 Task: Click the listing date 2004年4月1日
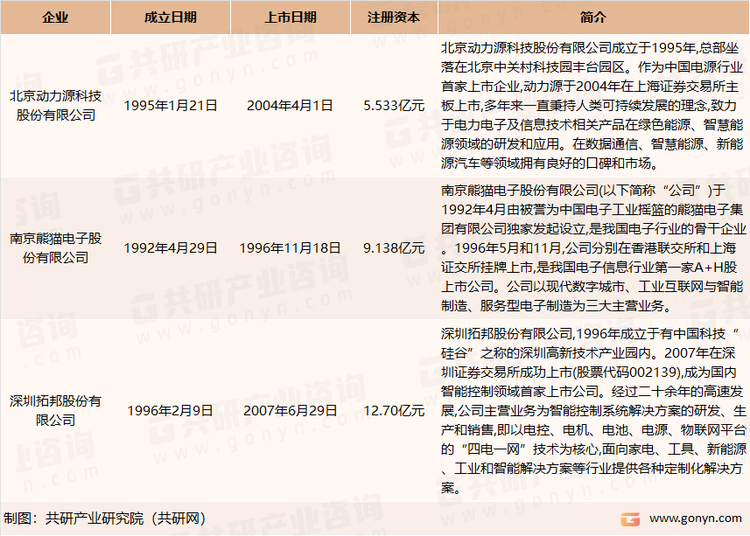(290, 106)
